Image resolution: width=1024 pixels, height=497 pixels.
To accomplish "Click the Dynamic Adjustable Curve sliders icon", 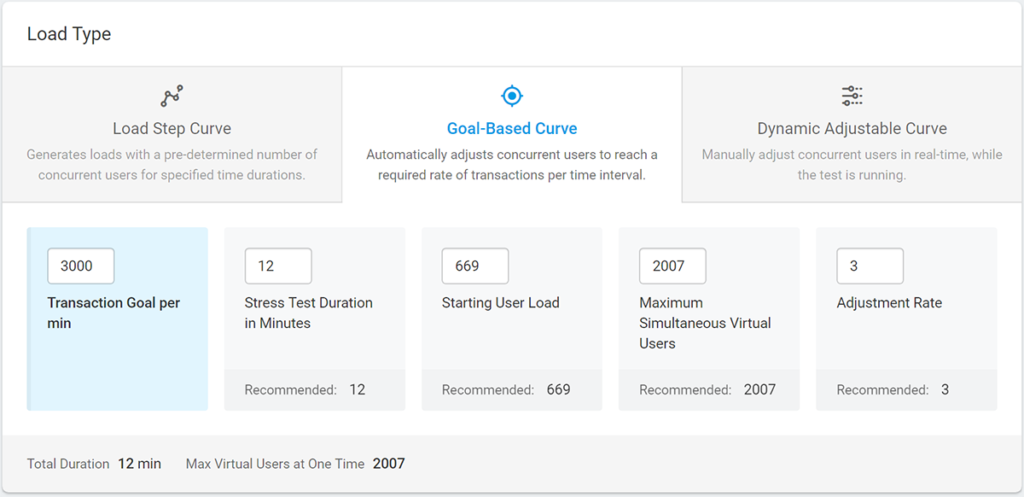I will point(851,96).
